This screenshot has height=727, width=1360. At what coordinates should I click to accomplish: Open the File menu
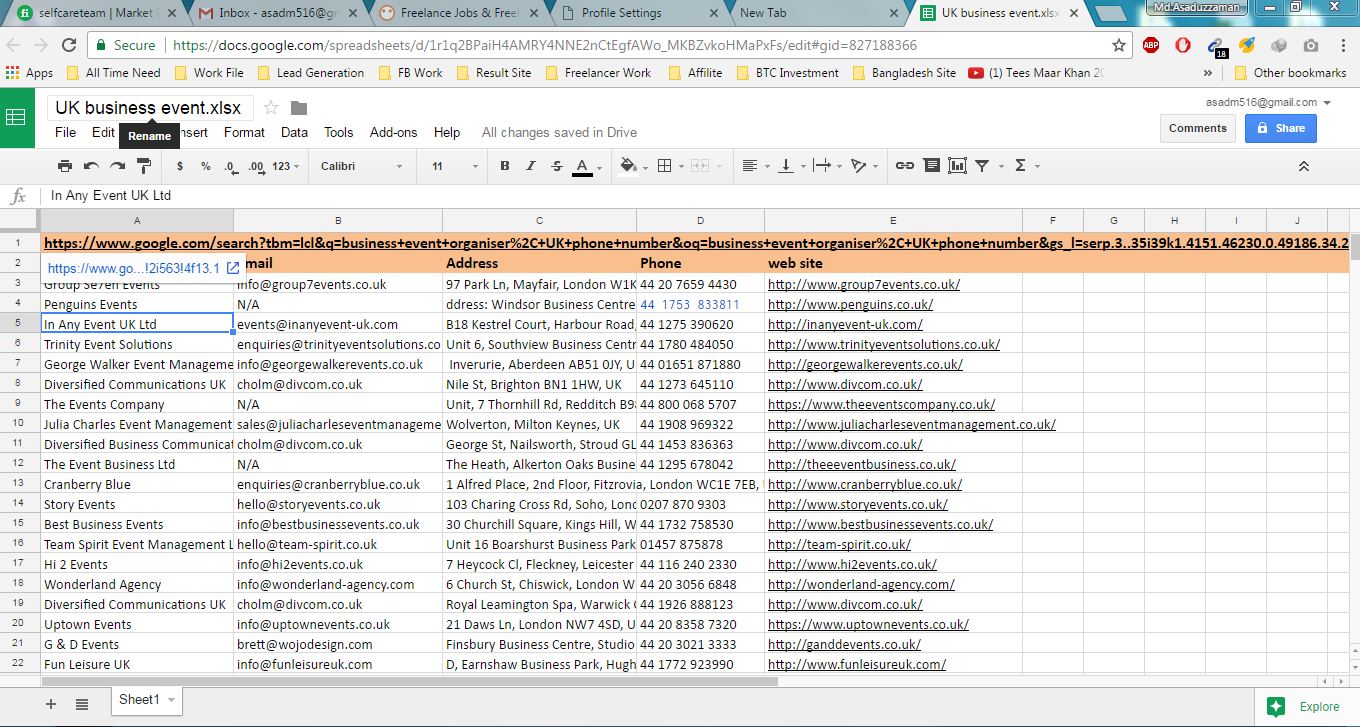[x=65, y=132]
